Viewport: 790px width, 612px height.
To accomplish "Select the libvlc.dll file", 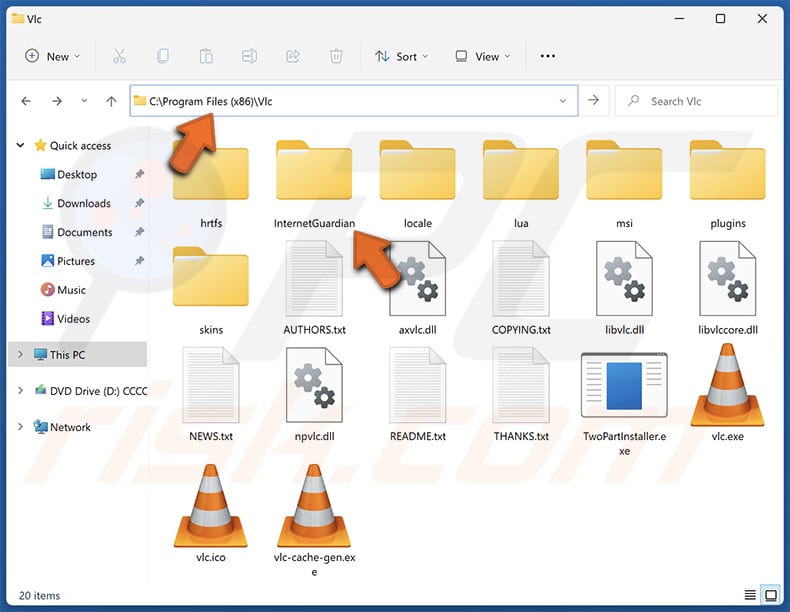I will 624,288.
